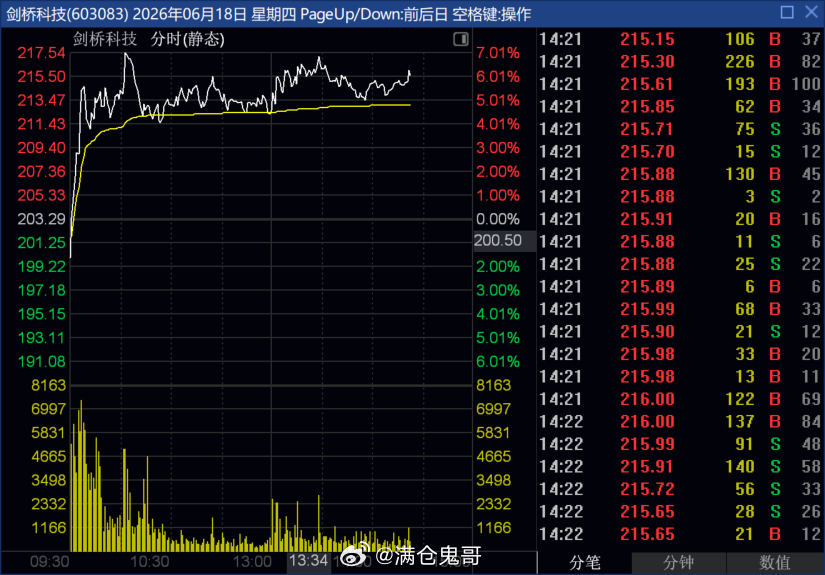Select the 215.72 trade row

680,489
